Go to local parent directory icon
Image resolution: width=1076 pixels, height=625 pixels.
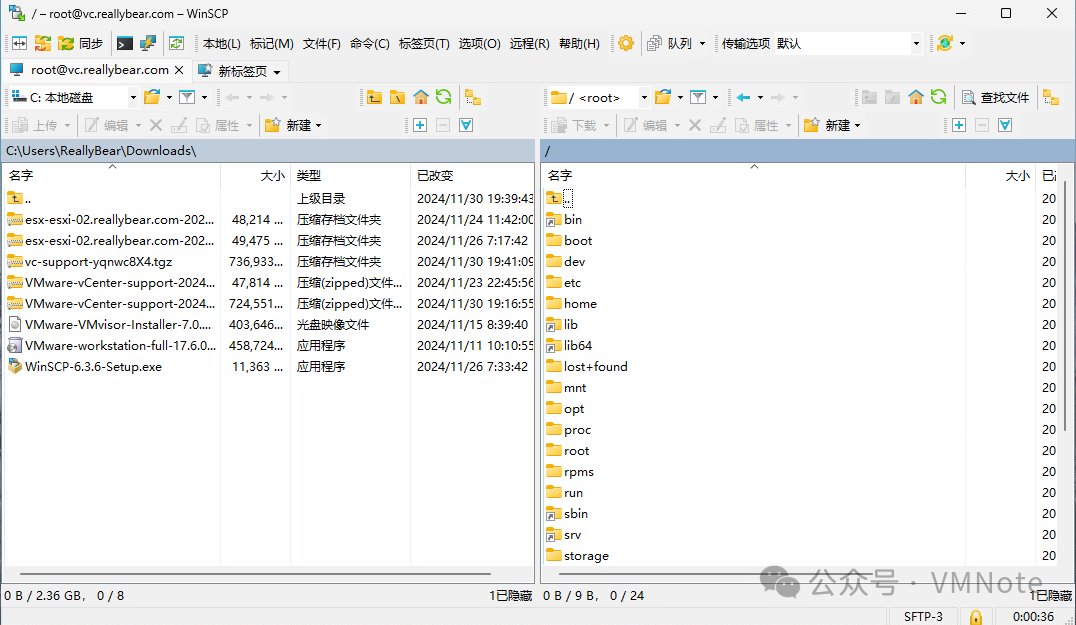(374, 97)
